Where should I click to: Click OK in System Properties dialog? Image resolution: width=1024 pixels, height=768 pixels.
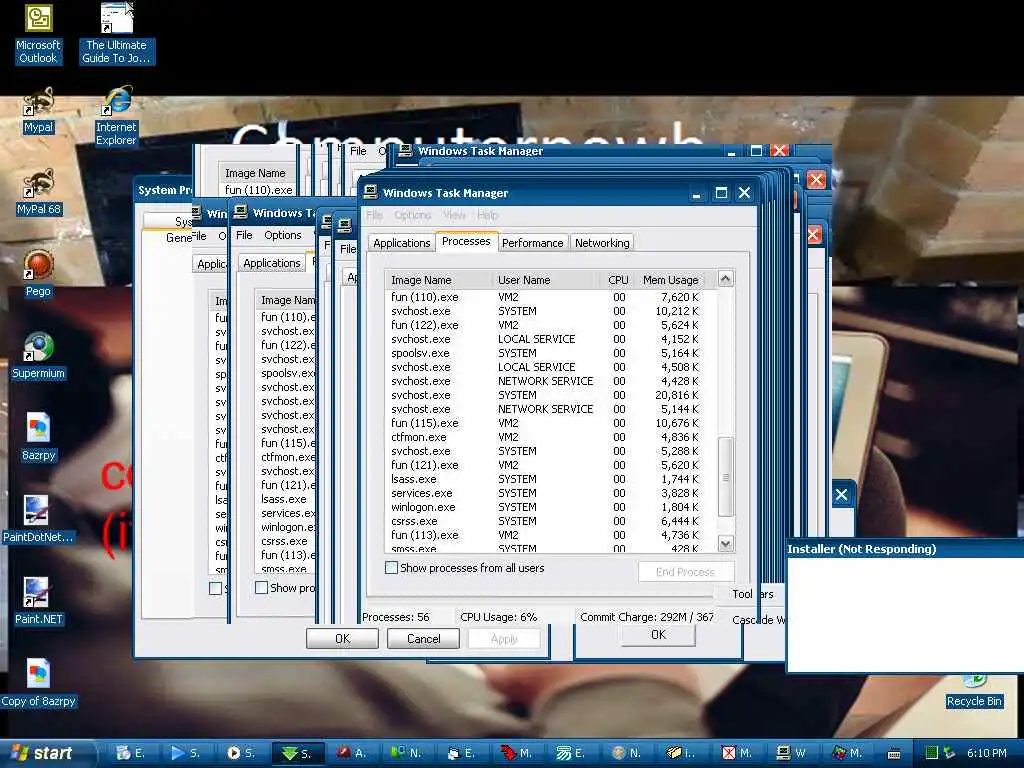(342, 639)
